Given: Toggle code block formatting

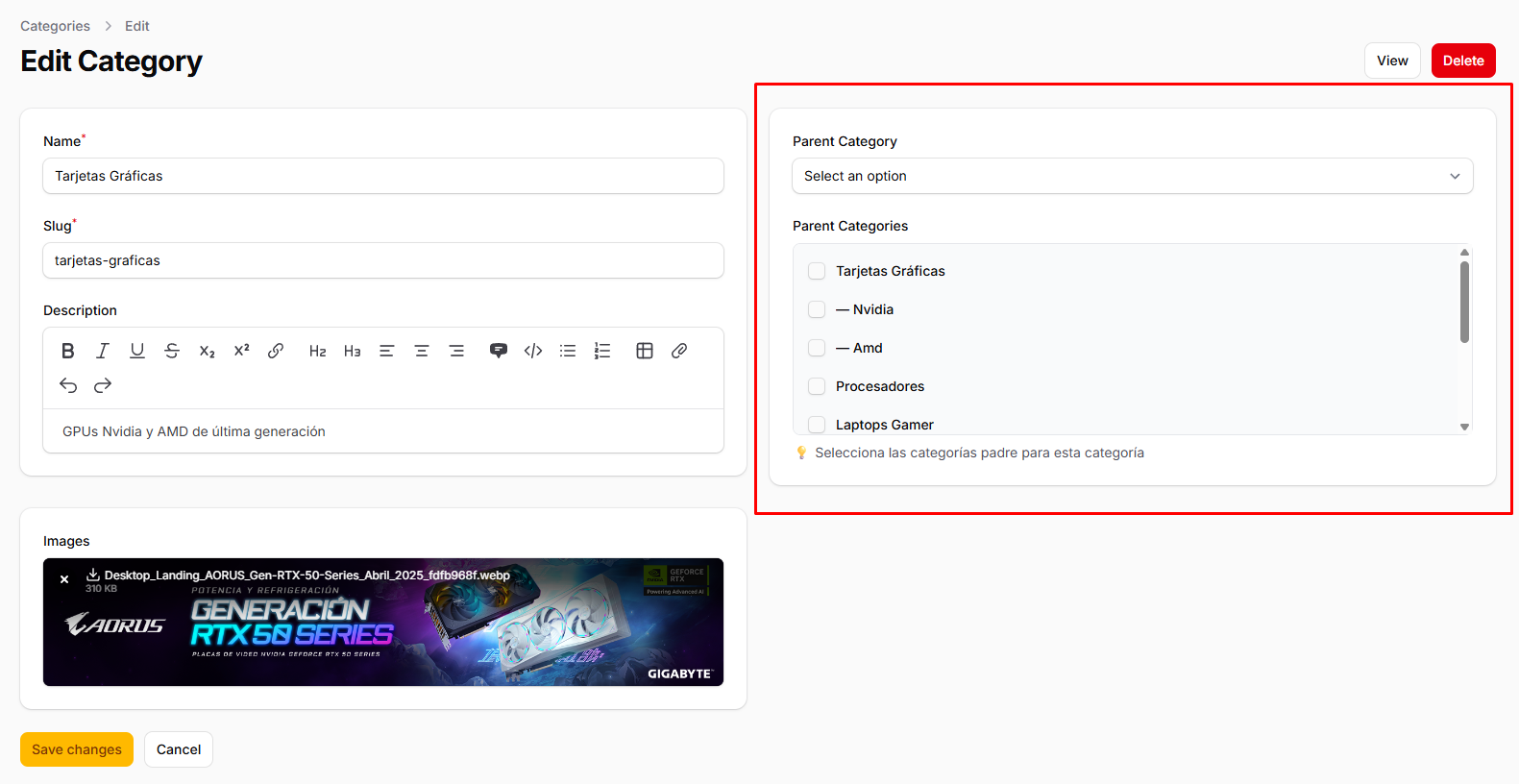Looking at the screenshot, I should (533, 351).
